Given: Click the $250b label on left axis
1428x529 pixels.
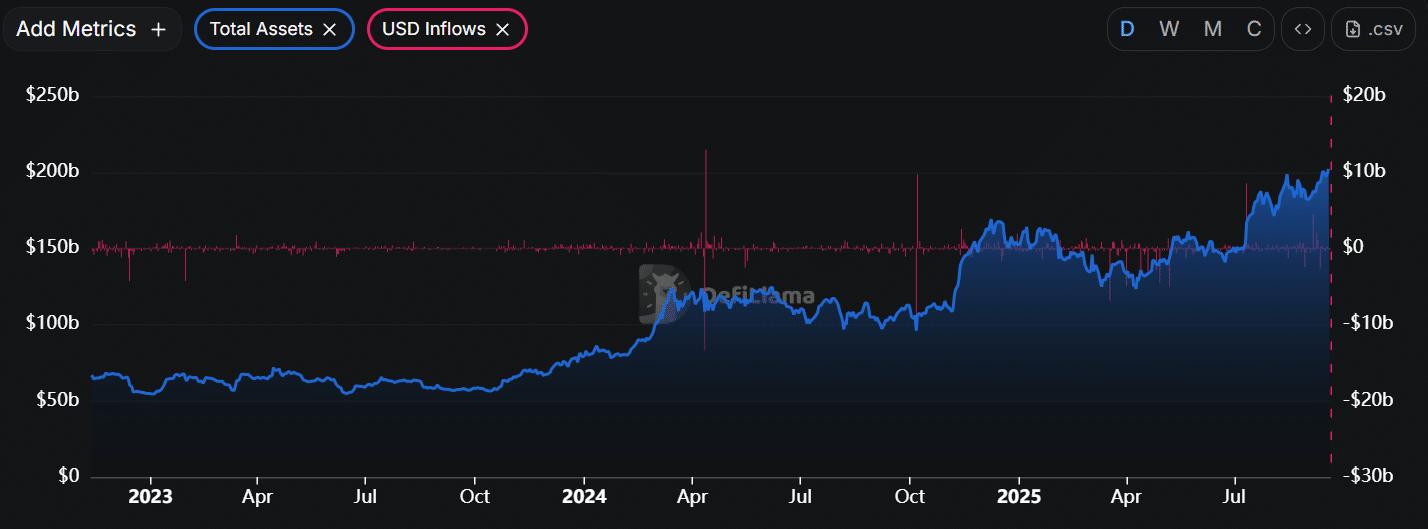Looking at the screenshot, I should click(x=52, y=95).
